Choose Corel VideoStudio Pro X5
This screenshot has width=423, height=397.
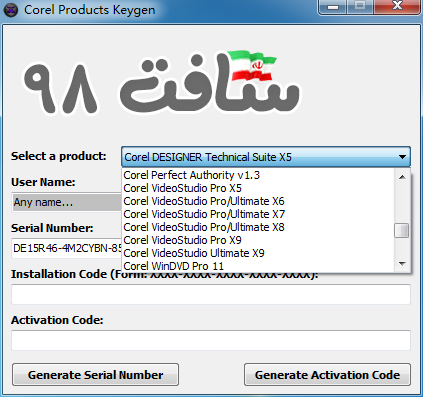tap(259, 188)
